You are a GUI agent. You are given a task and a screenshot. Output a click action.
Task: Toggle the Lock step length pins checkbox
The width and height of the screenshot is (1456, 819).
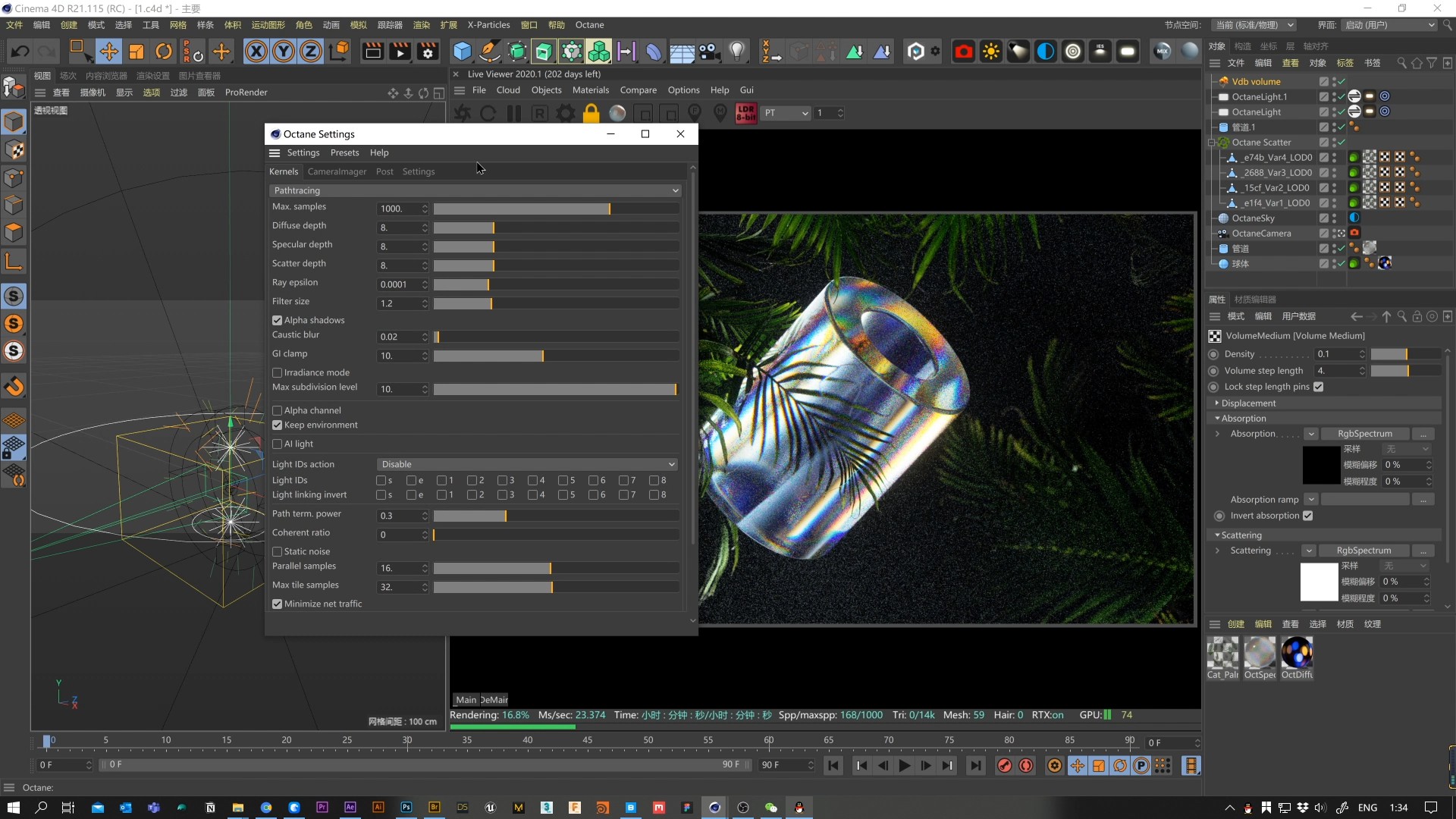click(x=1318, y=387)
